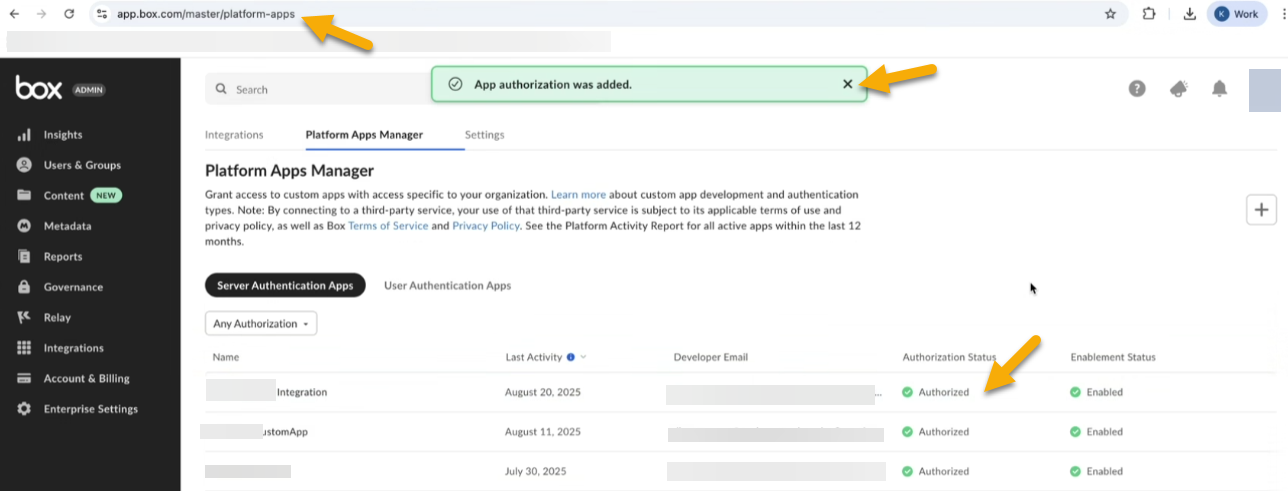Viewport: 1288px width, 491px height.
Task: Open browser extensions puzzle icon
Action: click(1149, 14)
